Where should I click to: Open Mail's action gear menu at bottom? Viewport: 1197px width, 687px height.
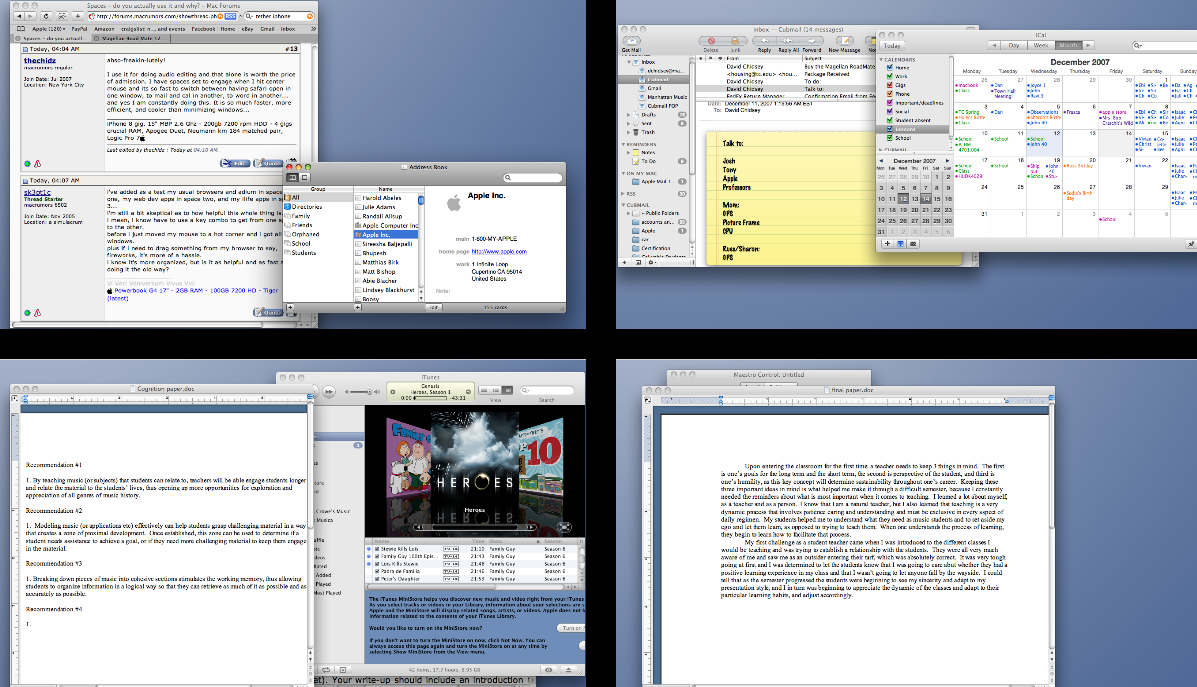pos(653,262)
